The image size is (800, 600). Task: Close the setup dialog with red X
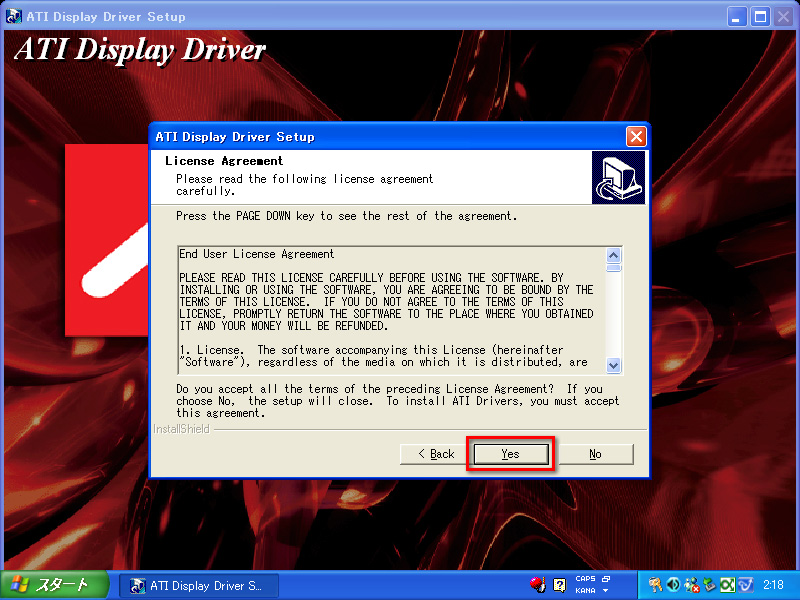point(636,136)
